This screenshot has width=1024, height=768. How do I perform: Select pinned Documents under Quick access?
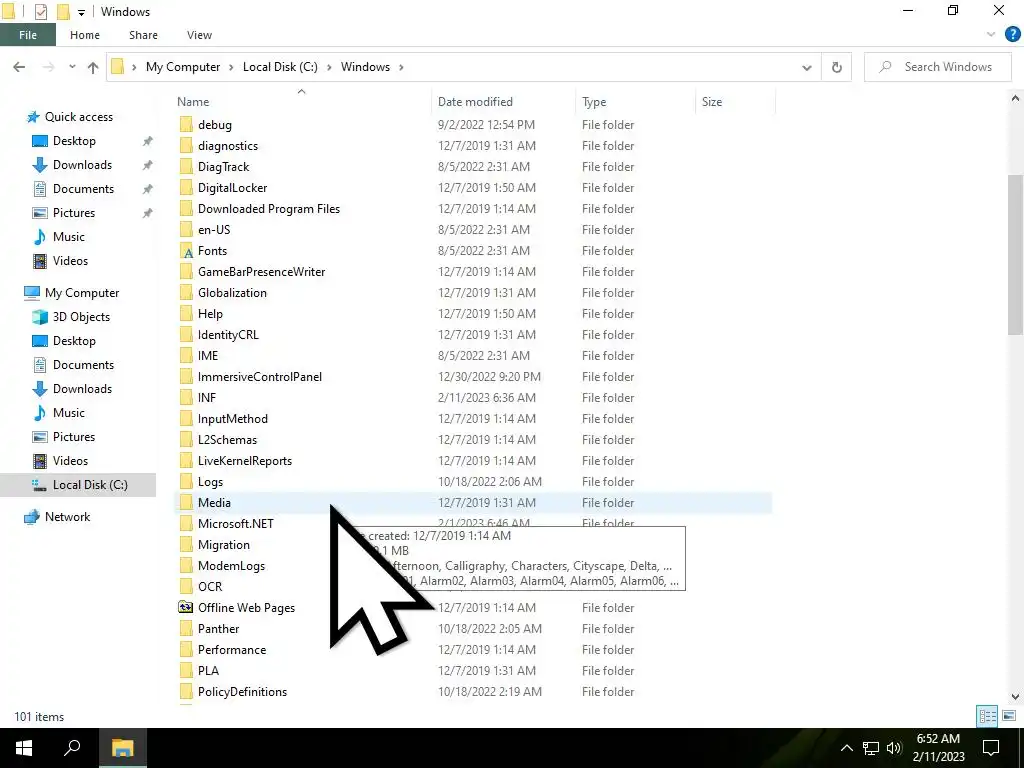84,189
